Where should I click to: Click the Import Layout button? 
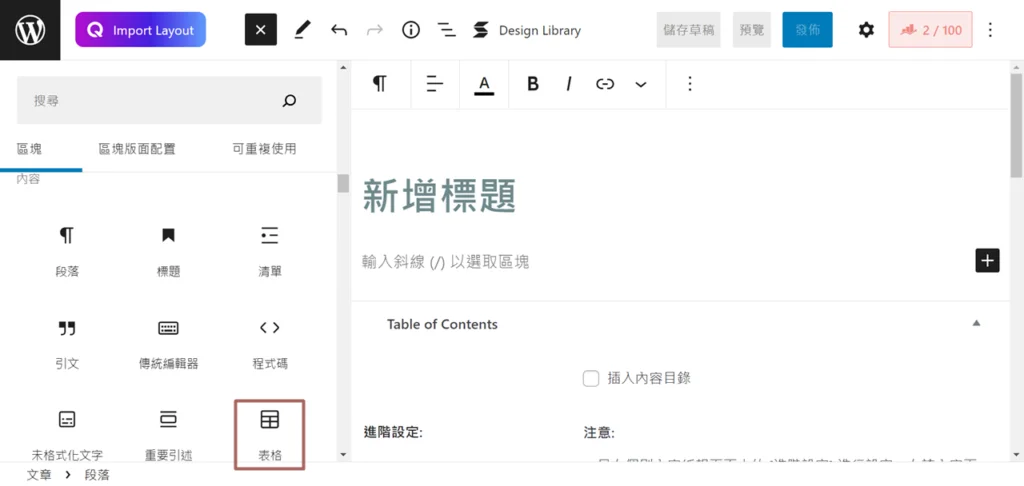(x=140, y=30)
